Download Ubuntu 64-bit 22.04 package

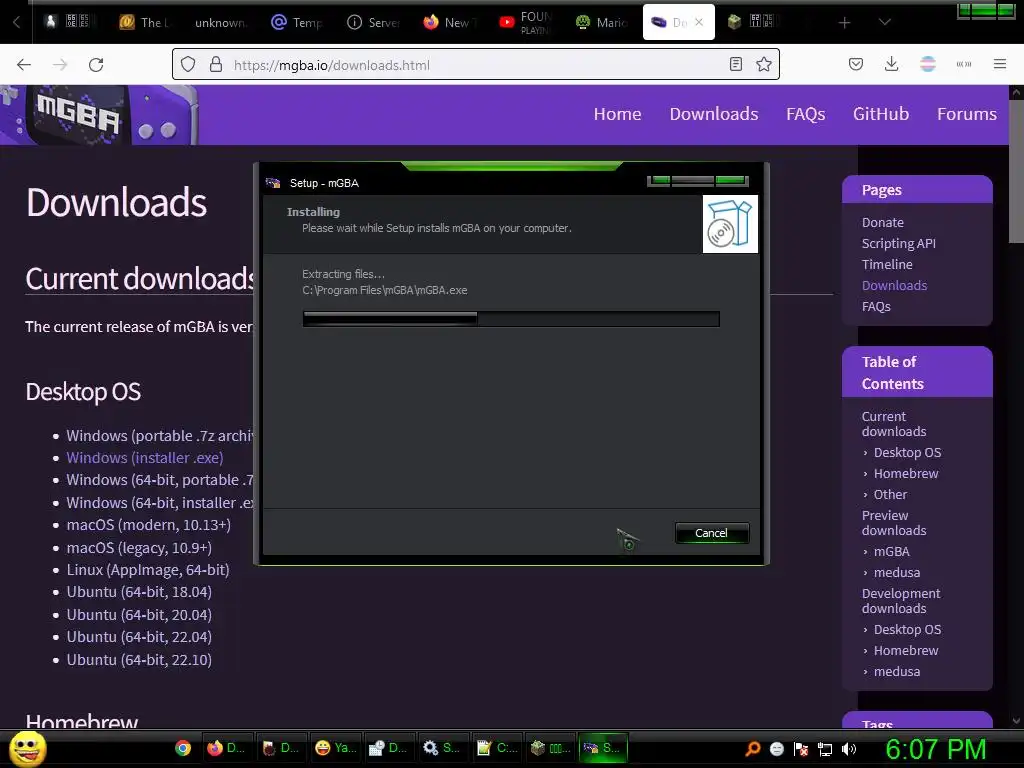[138, 637]
